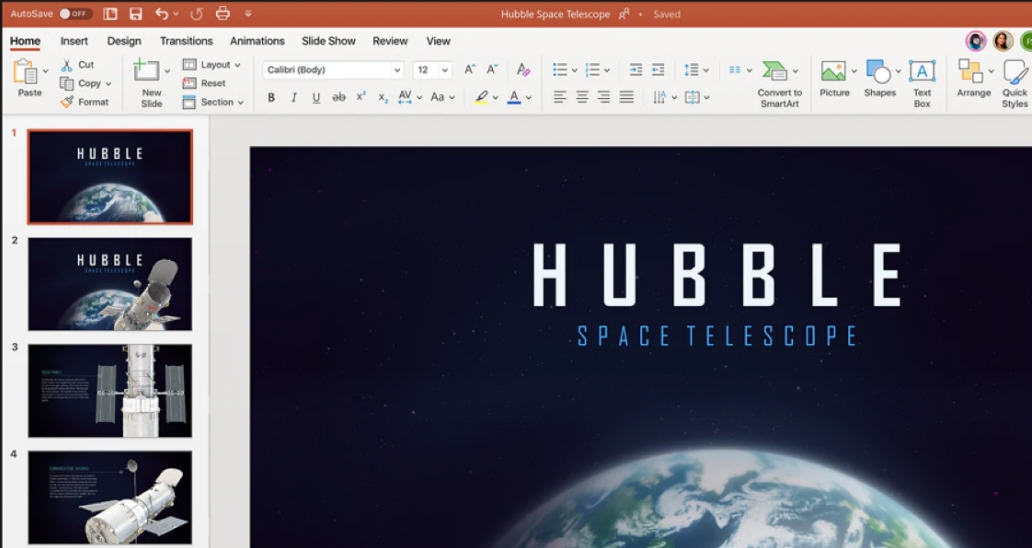Click the Arrange icon
The width and height of the screenshot is (1032, 548).
pos(971,70)
